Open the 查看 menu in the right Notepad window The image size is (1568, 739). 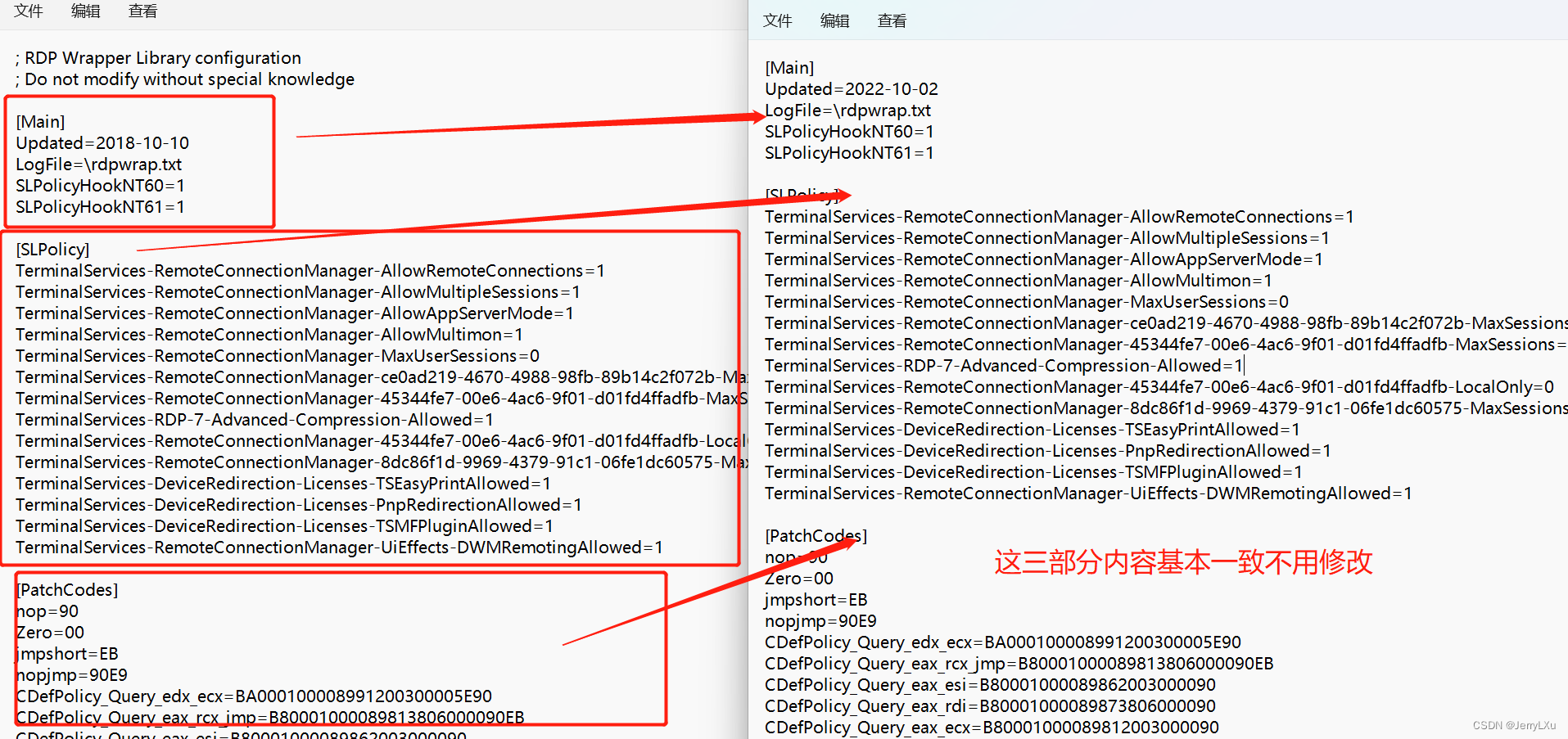[892, 20]
